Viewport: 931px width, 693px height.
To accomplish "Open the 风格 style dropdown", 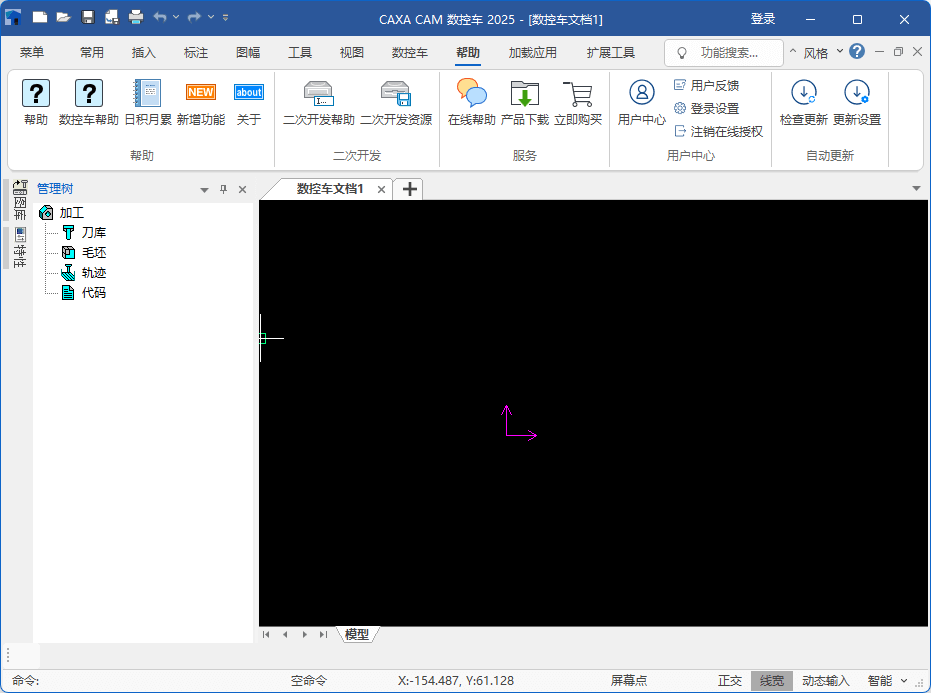I will tap(816, 53).
